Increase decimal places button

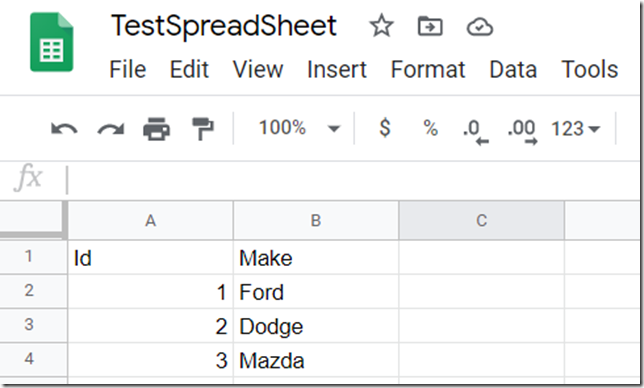522,132
